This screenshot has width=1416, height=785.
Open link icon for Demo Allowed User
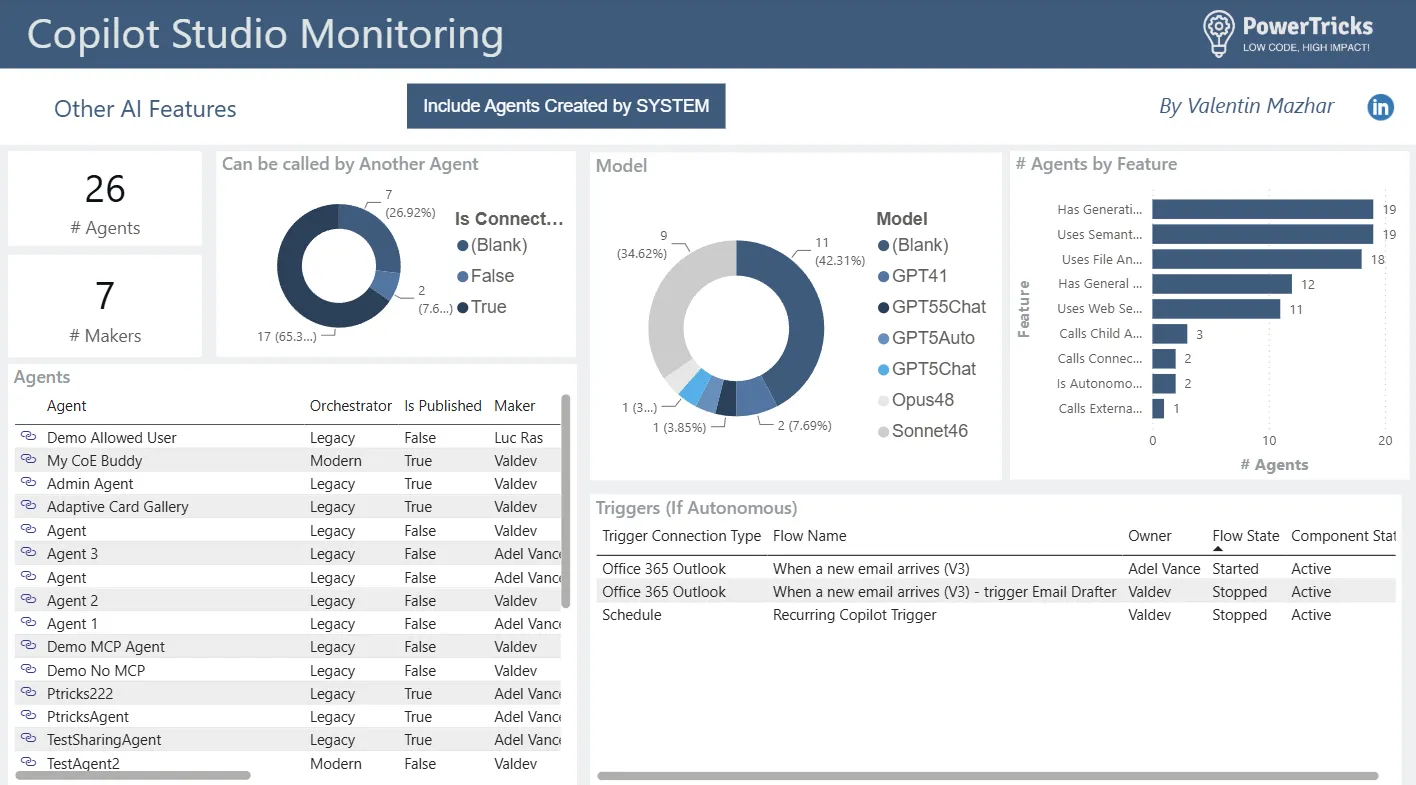27,437
